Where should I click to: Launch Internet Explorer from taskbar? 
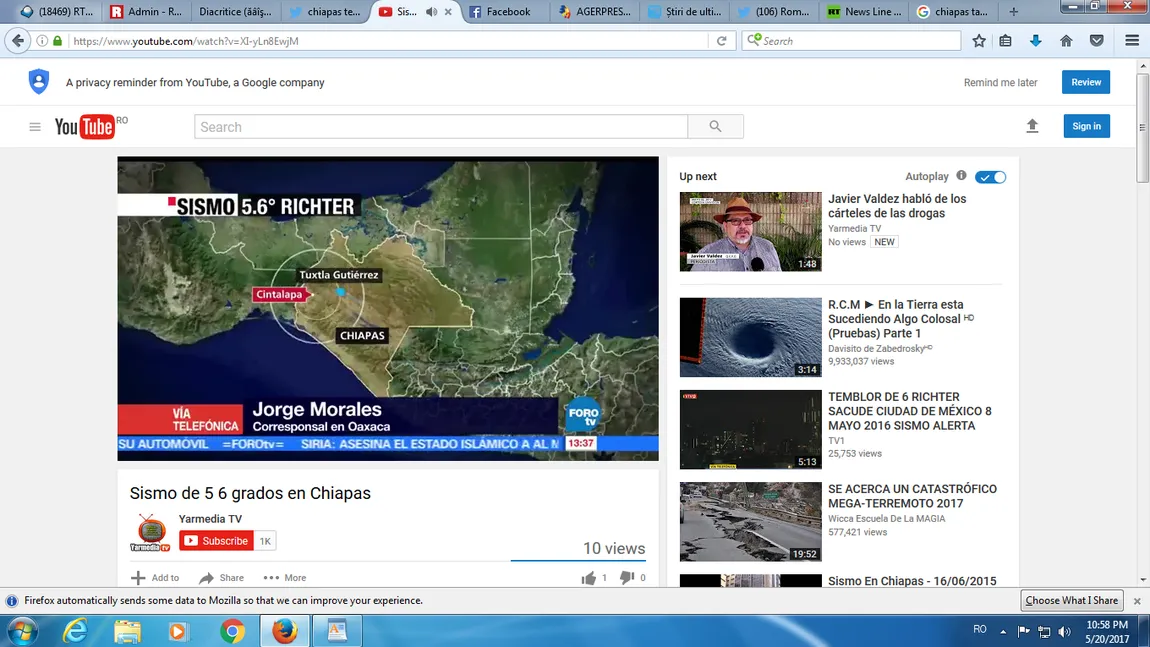coord(75,631)
